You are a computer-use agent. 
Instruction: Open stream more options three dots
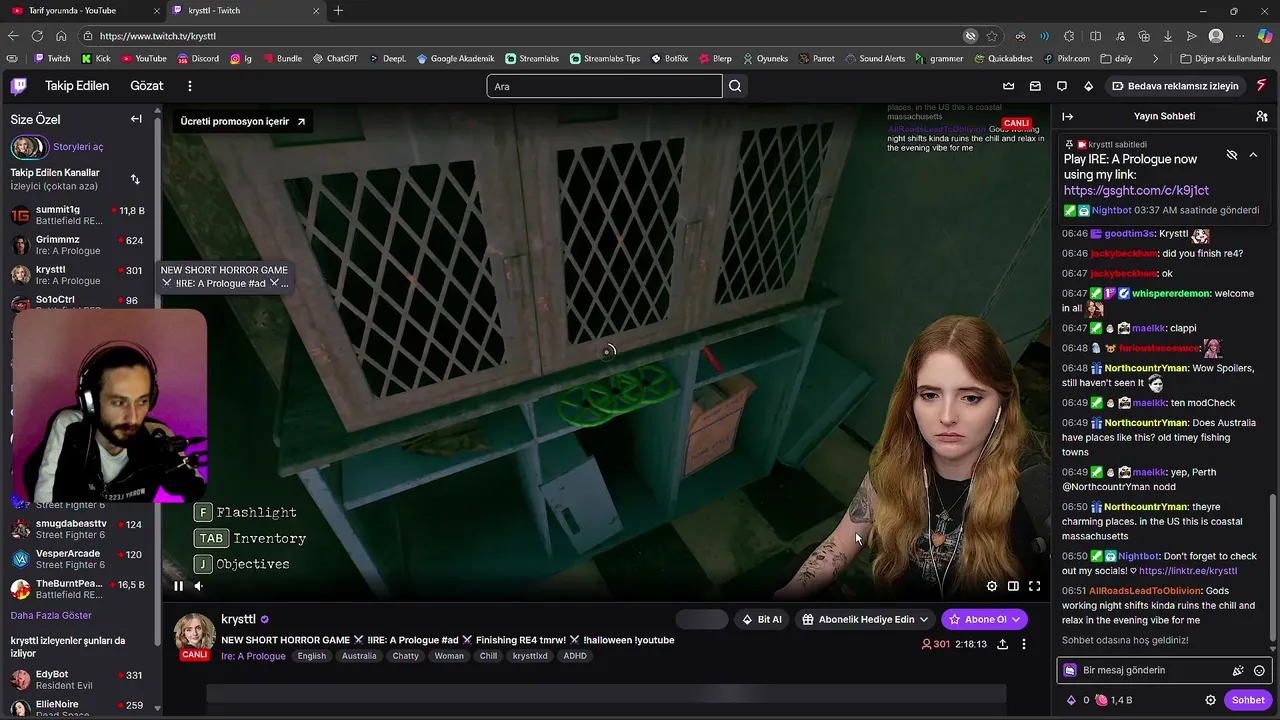pos(1024,644)
